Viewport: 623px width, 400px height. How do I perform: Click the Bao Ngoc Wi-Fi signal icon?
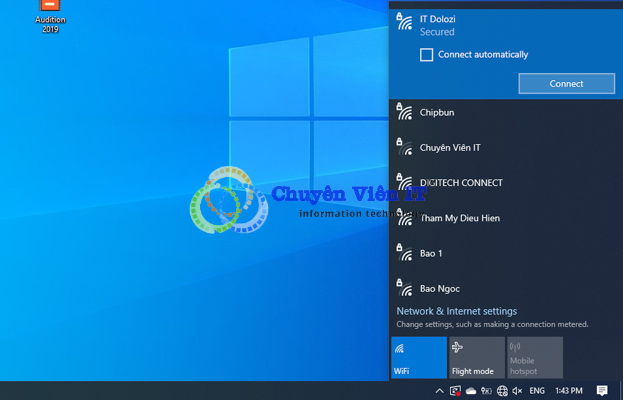404,288
